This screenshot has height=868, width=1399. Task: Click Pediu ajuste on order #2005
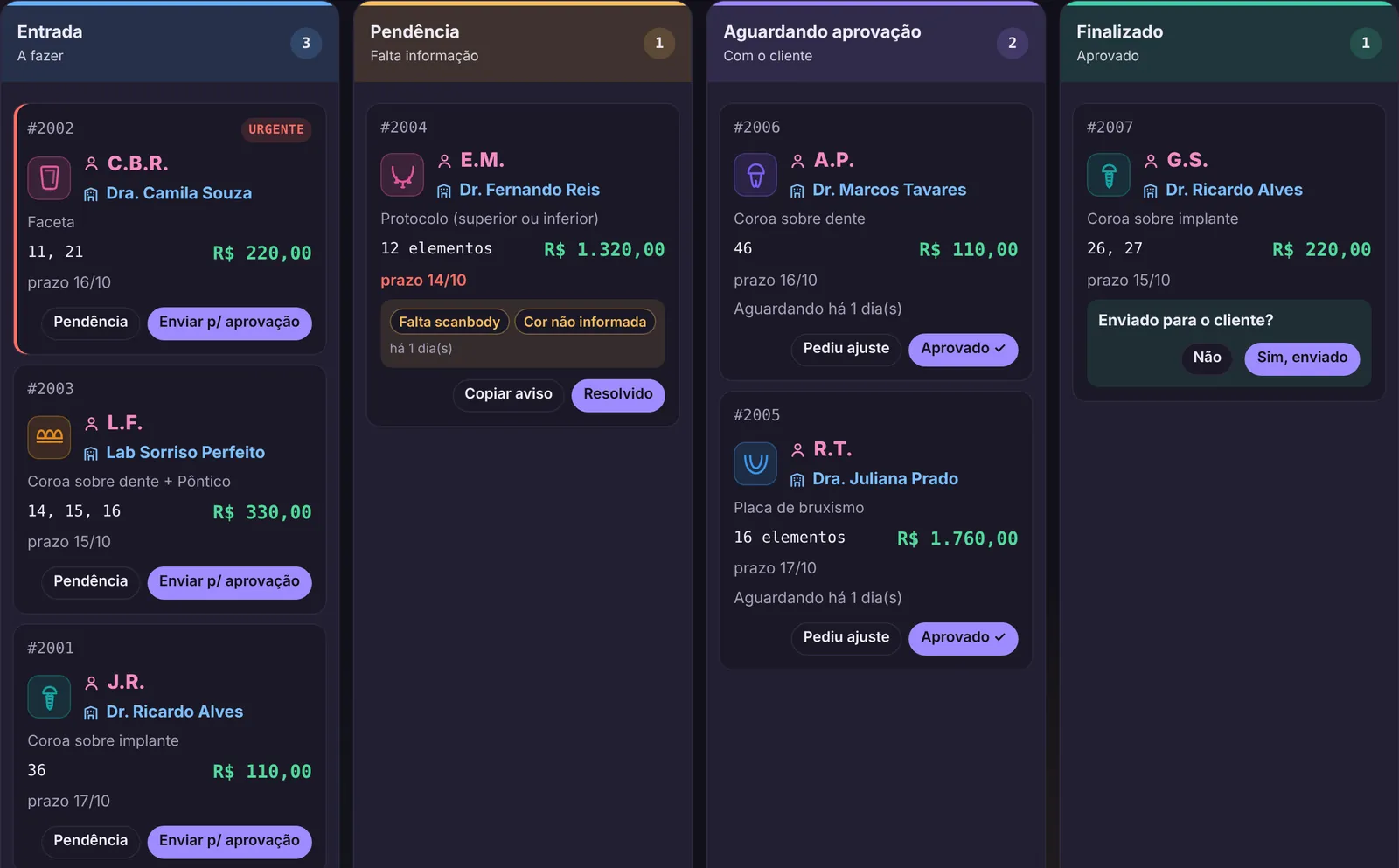(x=846, y=638)
